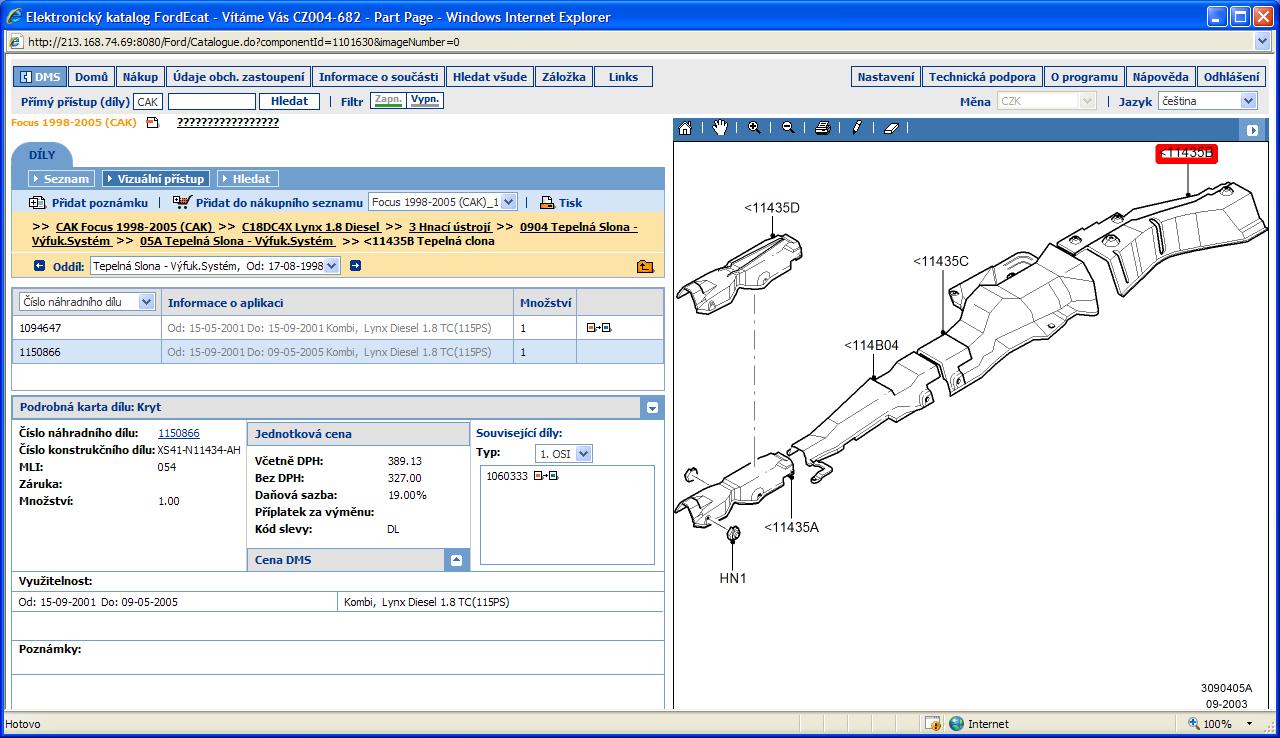Screen dimensions: 1280x738
Task: Turn filter off with Vypn. toggle
Action: tap(425, 101)
